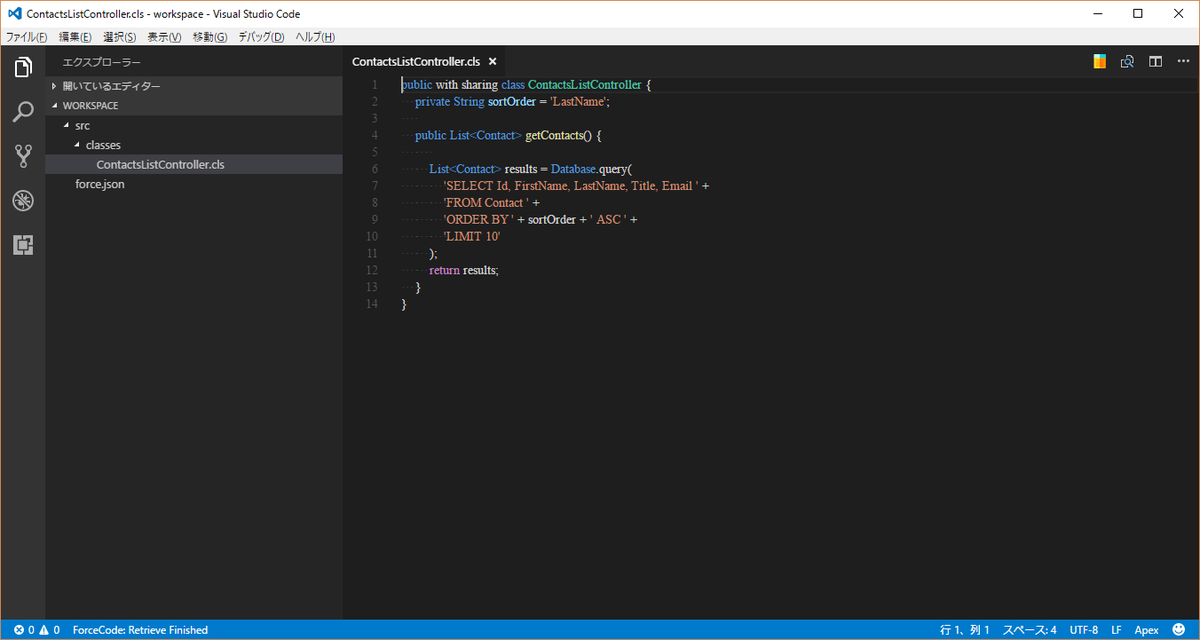Click ForceCode: Retrieve Finished status message
This screenshot has height=640, width=1200.
140,630
